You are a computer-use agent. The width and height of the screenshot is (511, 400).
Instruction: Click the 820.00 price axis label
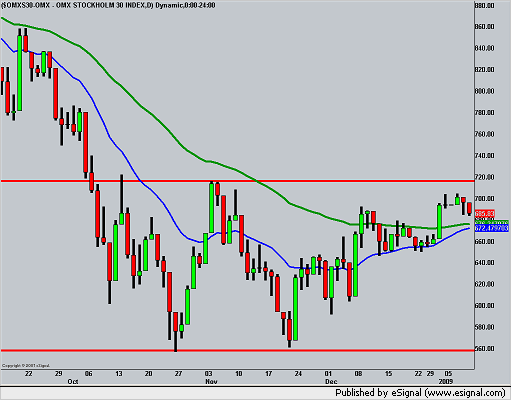point(485,70)
